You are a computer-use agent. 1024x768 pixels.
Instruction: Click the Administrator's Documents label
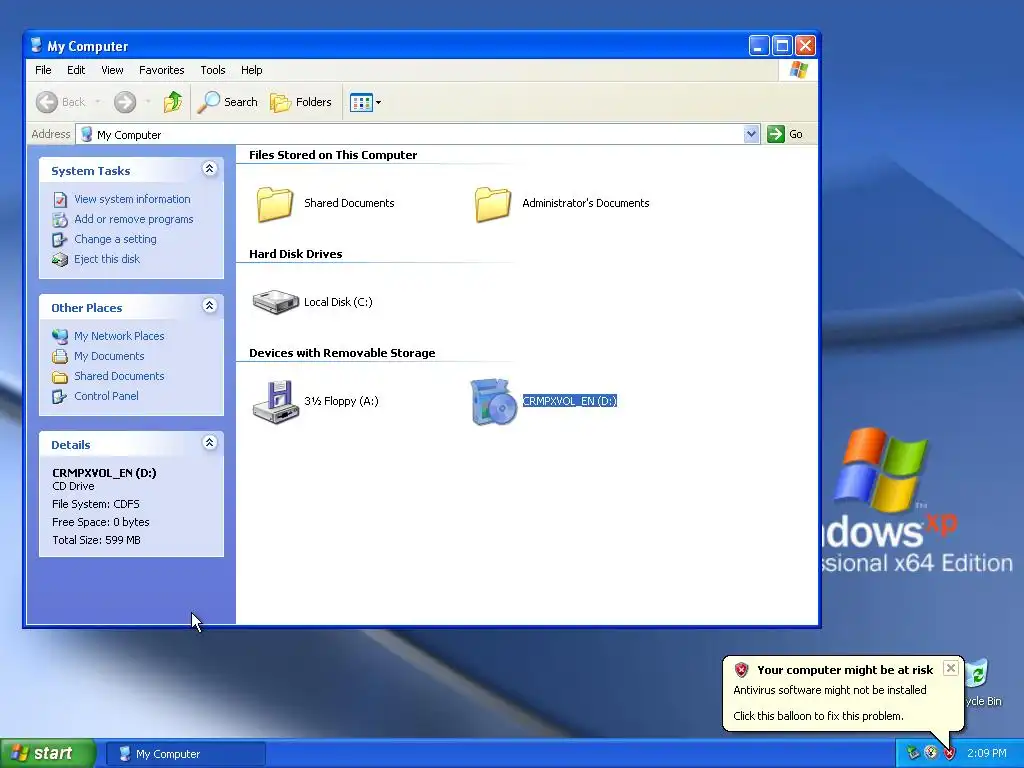pos(586,203)
